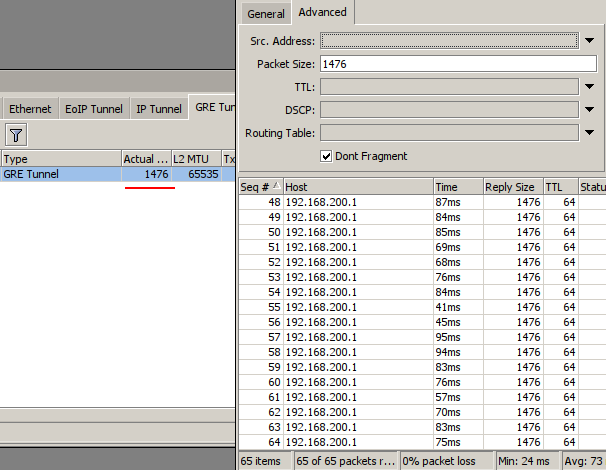Select the GRE Tunnel interface row

(x=117, y=174)
